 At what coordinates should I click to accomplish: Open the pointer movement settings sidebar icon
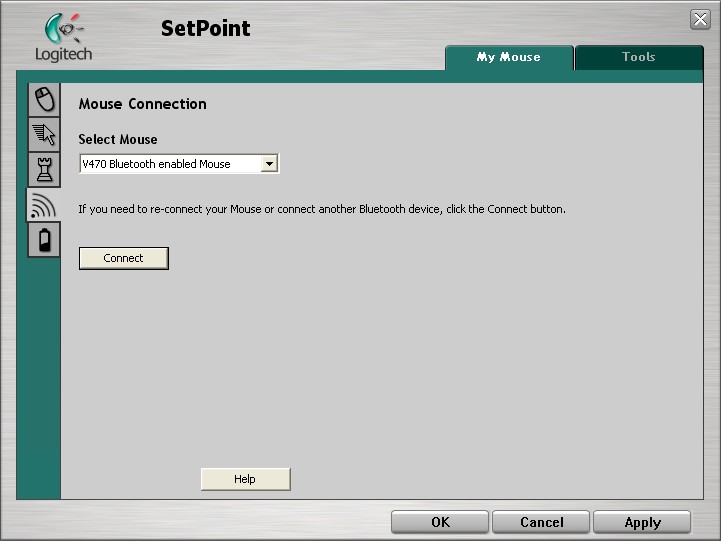(x=44, y=134)
